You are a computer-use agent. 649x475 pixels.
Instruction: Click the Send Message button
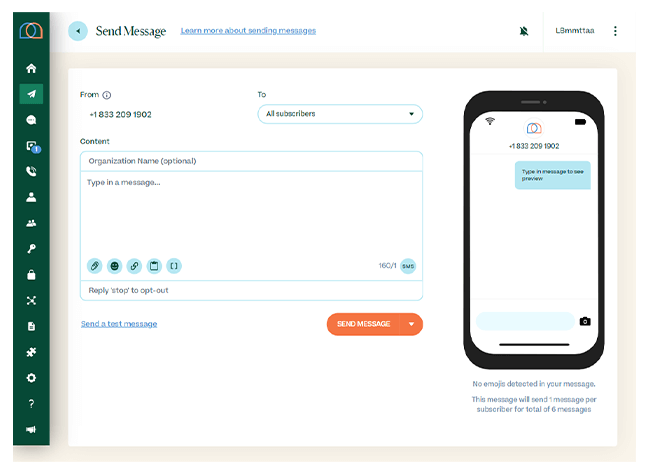(363, 324)
